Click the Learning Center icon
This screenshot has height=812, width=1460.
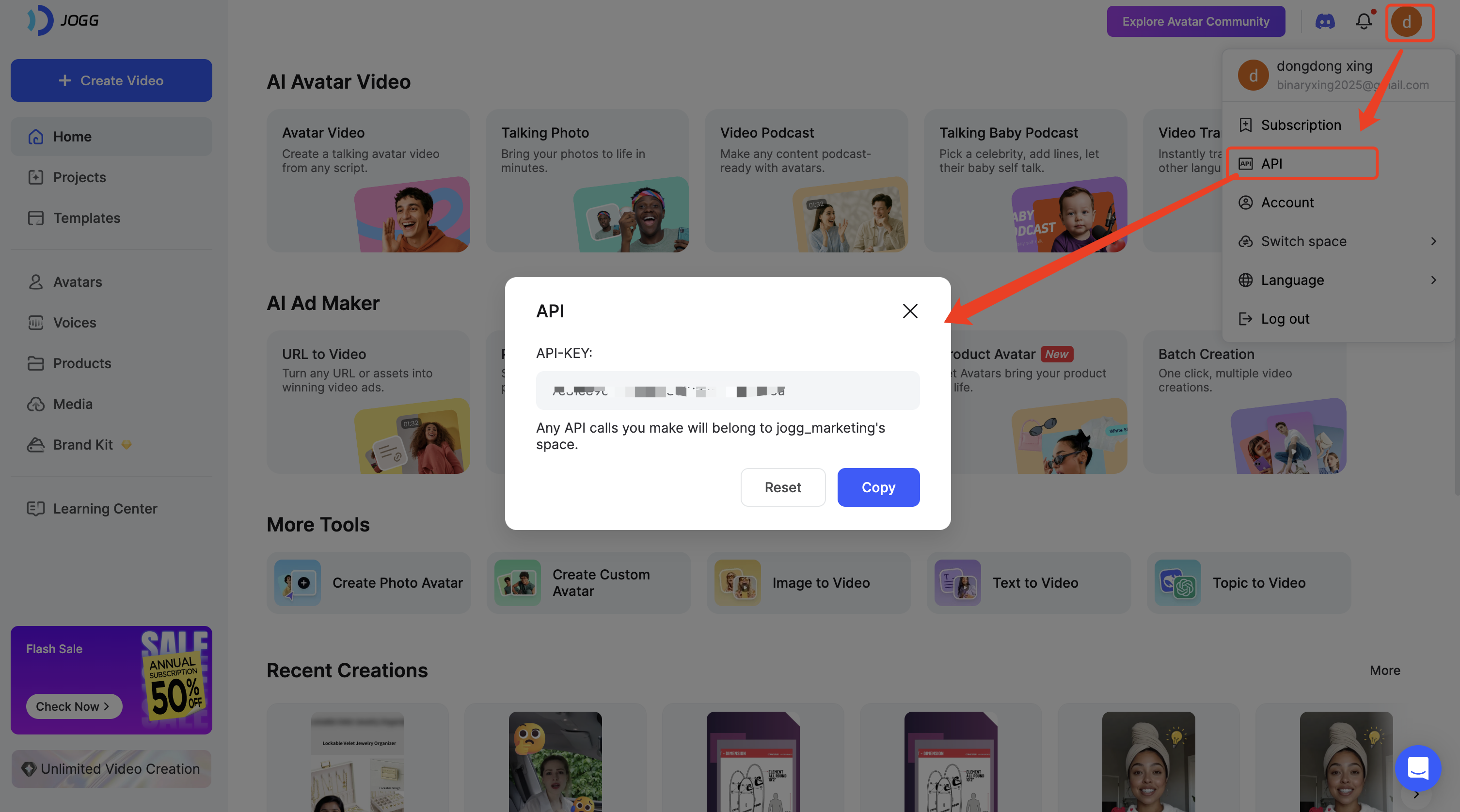[x=36, y=508]
